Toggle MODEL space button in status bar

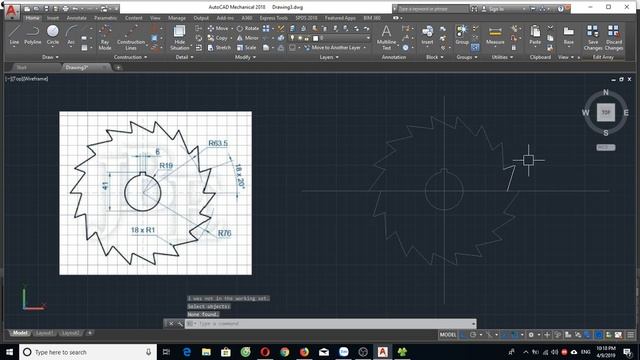click(448, 335)
